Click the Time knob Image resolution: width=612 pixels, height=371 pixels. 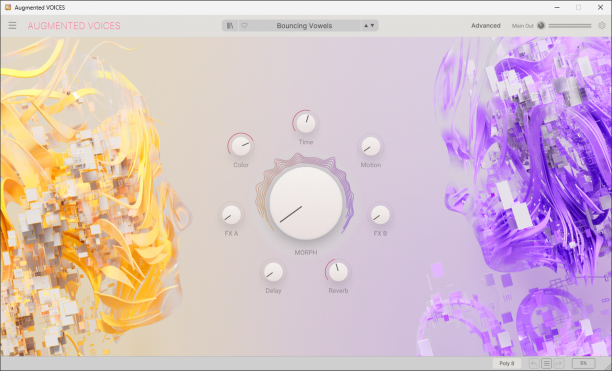(306, 123)
